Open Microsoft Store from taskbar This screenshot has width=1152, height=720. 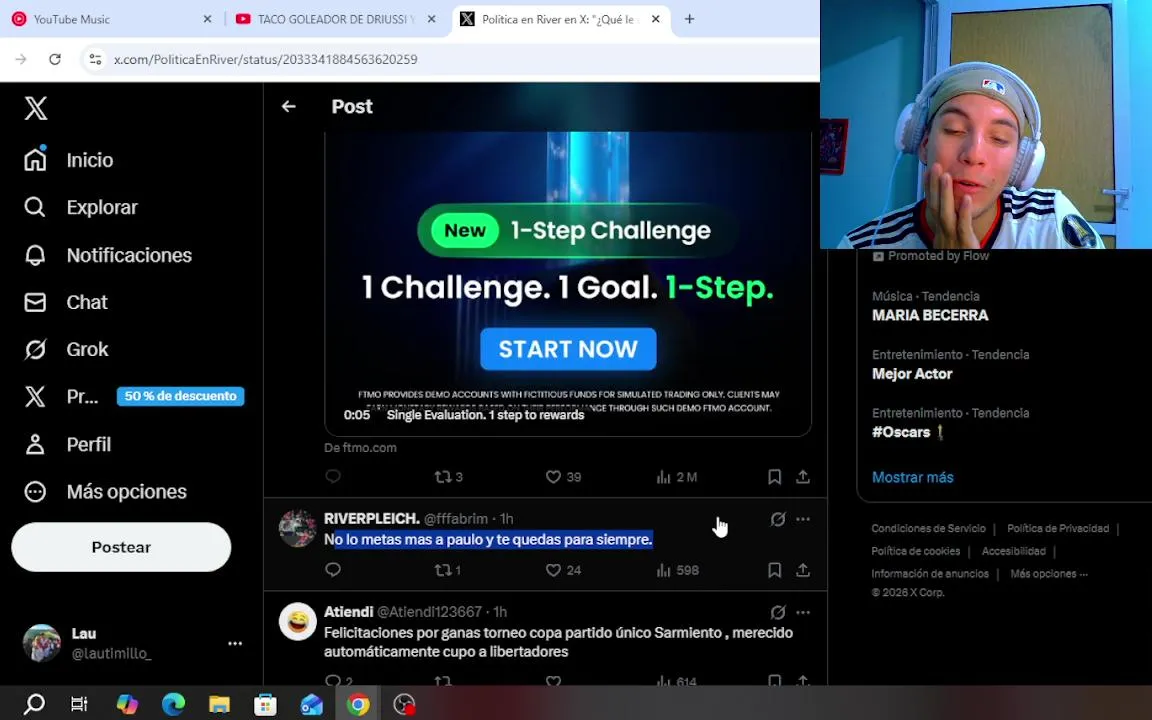coord(265,705)
